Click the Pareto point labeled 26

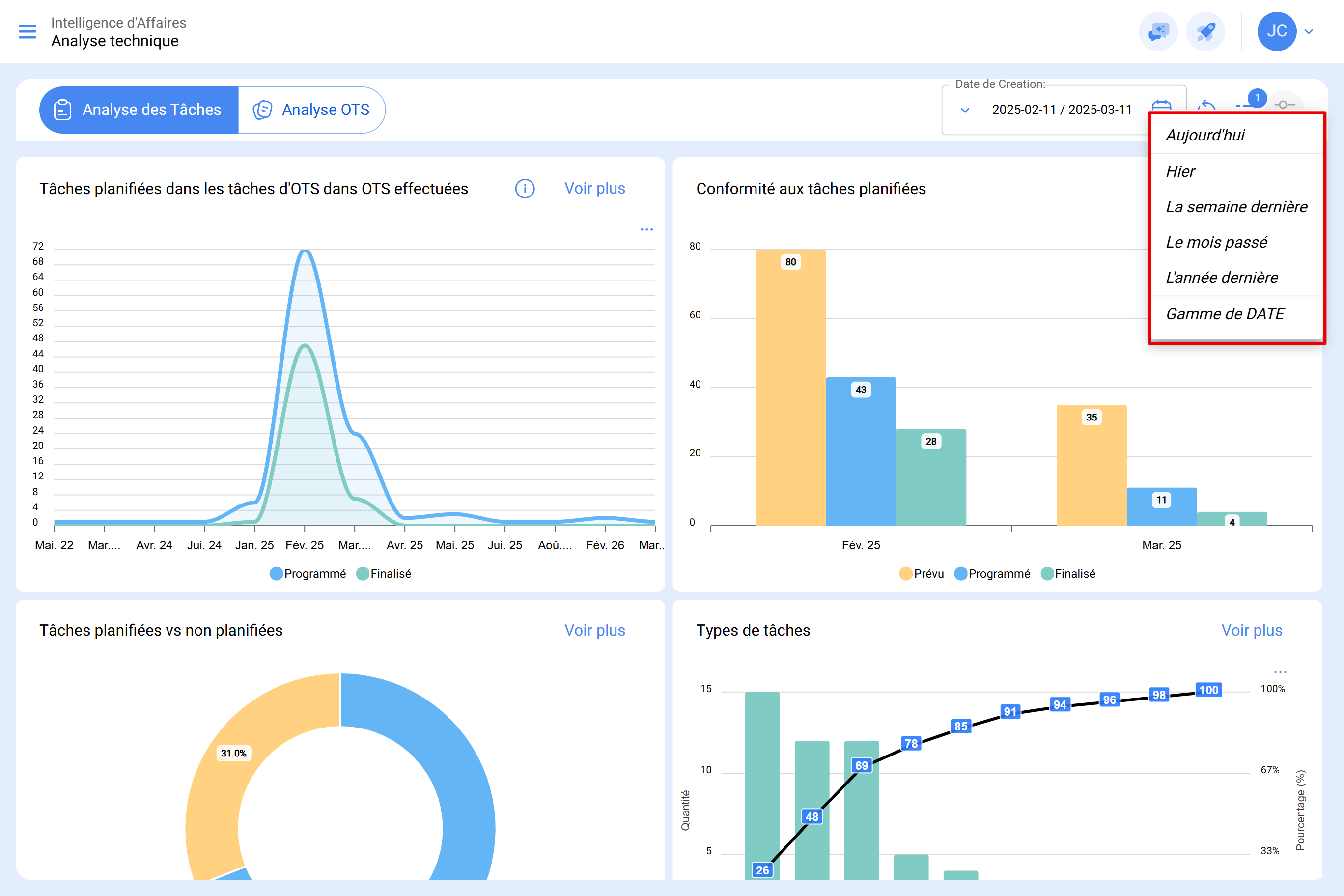click(762, 869)
